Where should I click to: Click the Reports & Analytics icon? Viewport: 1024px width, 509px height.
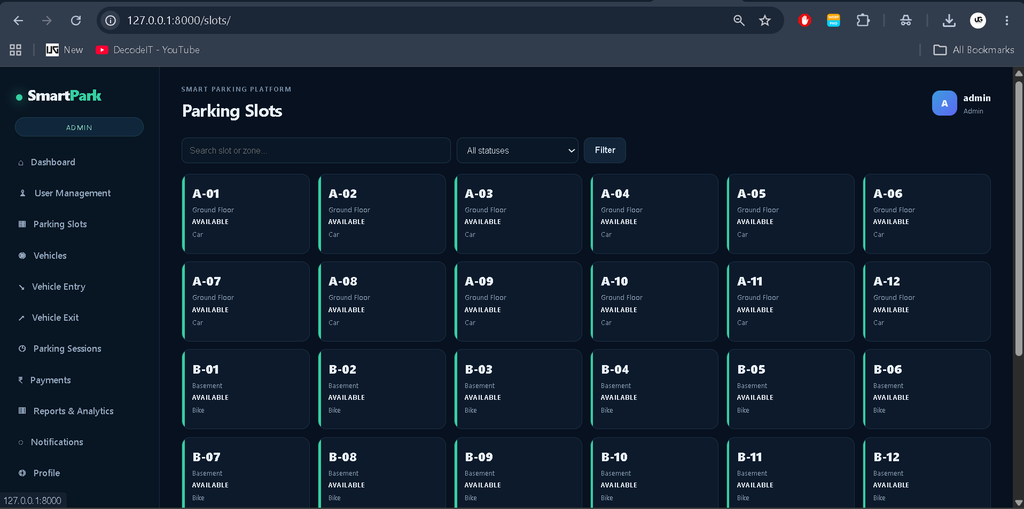[x=22, y=411]
